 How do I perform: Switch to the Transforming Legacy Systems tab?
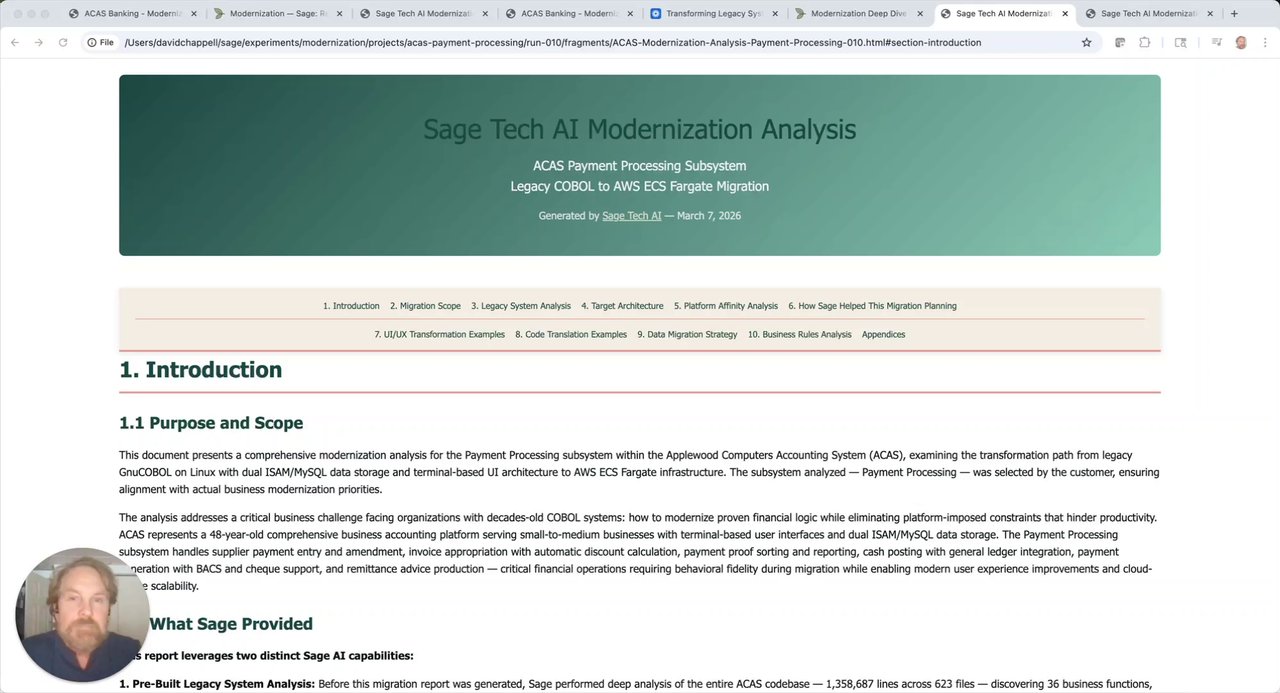coord(713,14)
